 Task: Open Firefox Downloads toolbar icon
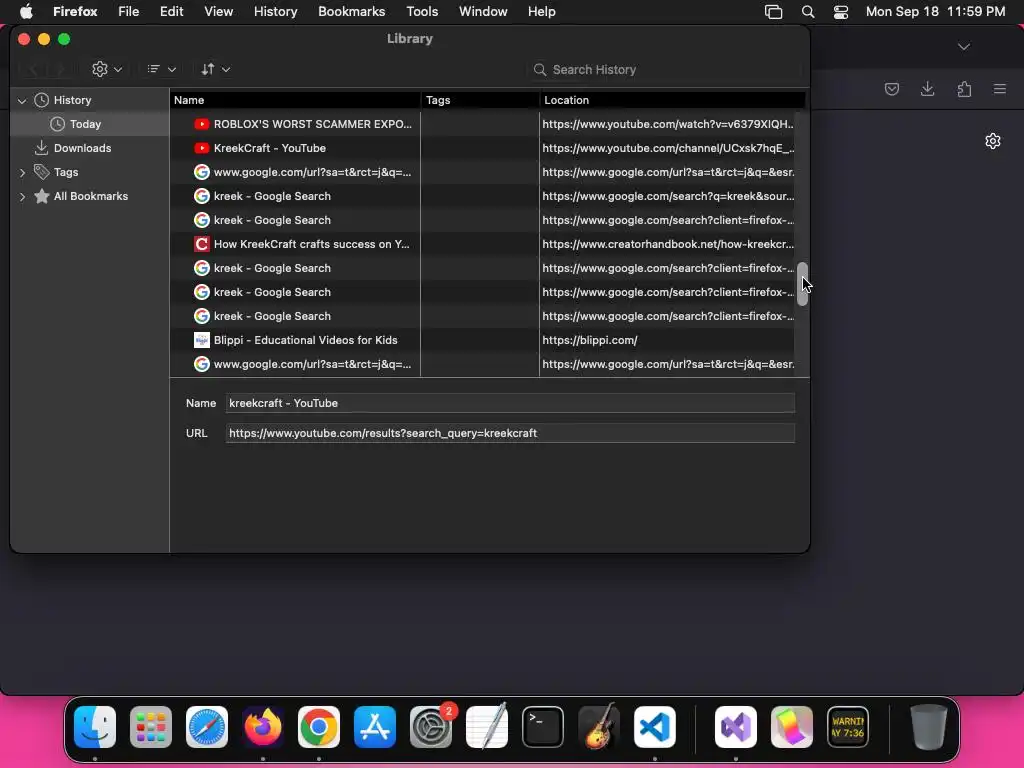pyautogui.click(x=927, y=89)
